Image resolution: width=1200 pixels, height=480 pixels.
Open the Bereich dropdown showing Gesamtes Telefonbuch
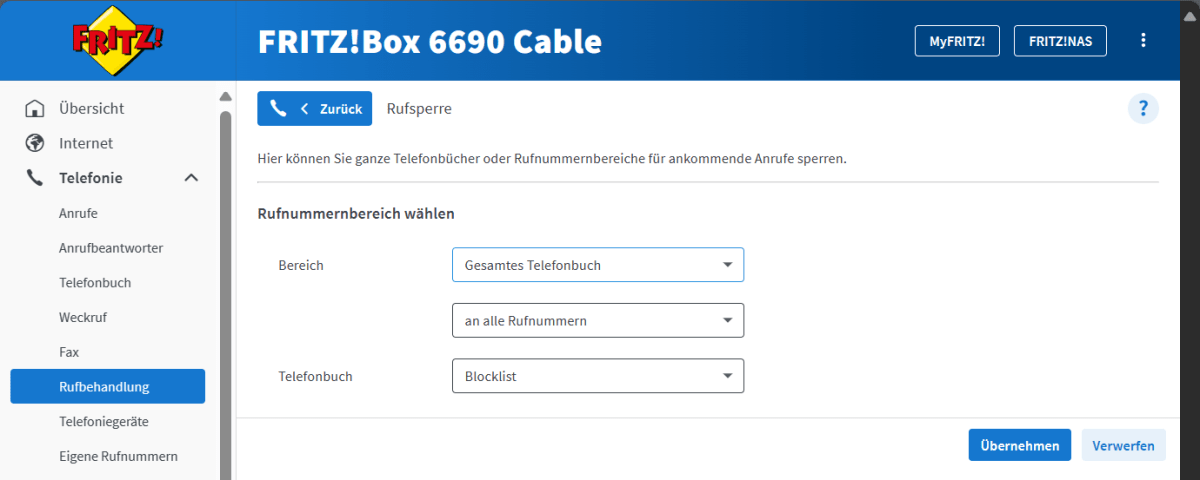[x=598, y=265]
